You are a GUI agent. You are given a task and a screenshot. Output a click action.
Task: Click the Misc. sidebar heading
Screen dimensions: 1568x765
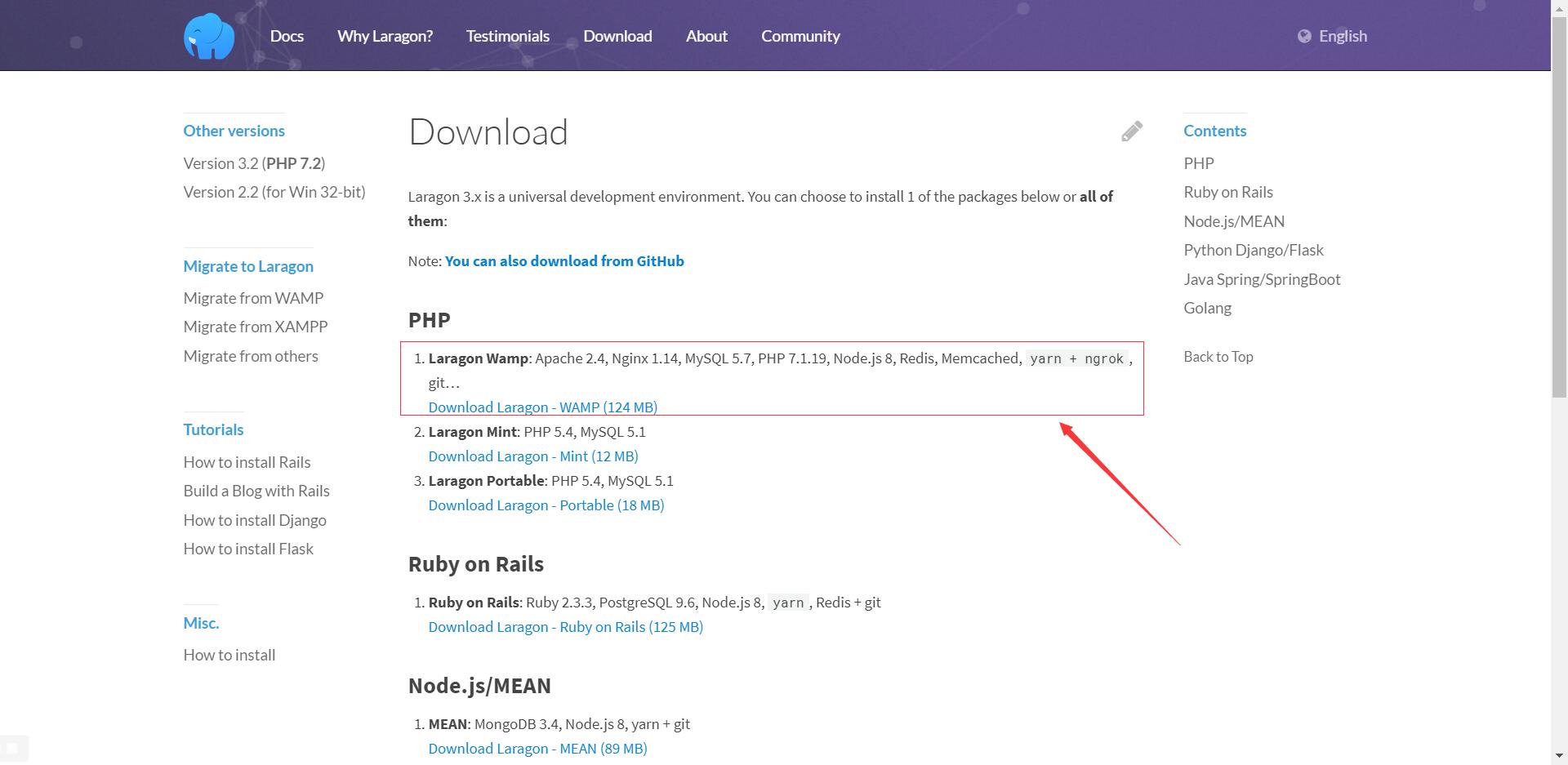pos(201,623)
